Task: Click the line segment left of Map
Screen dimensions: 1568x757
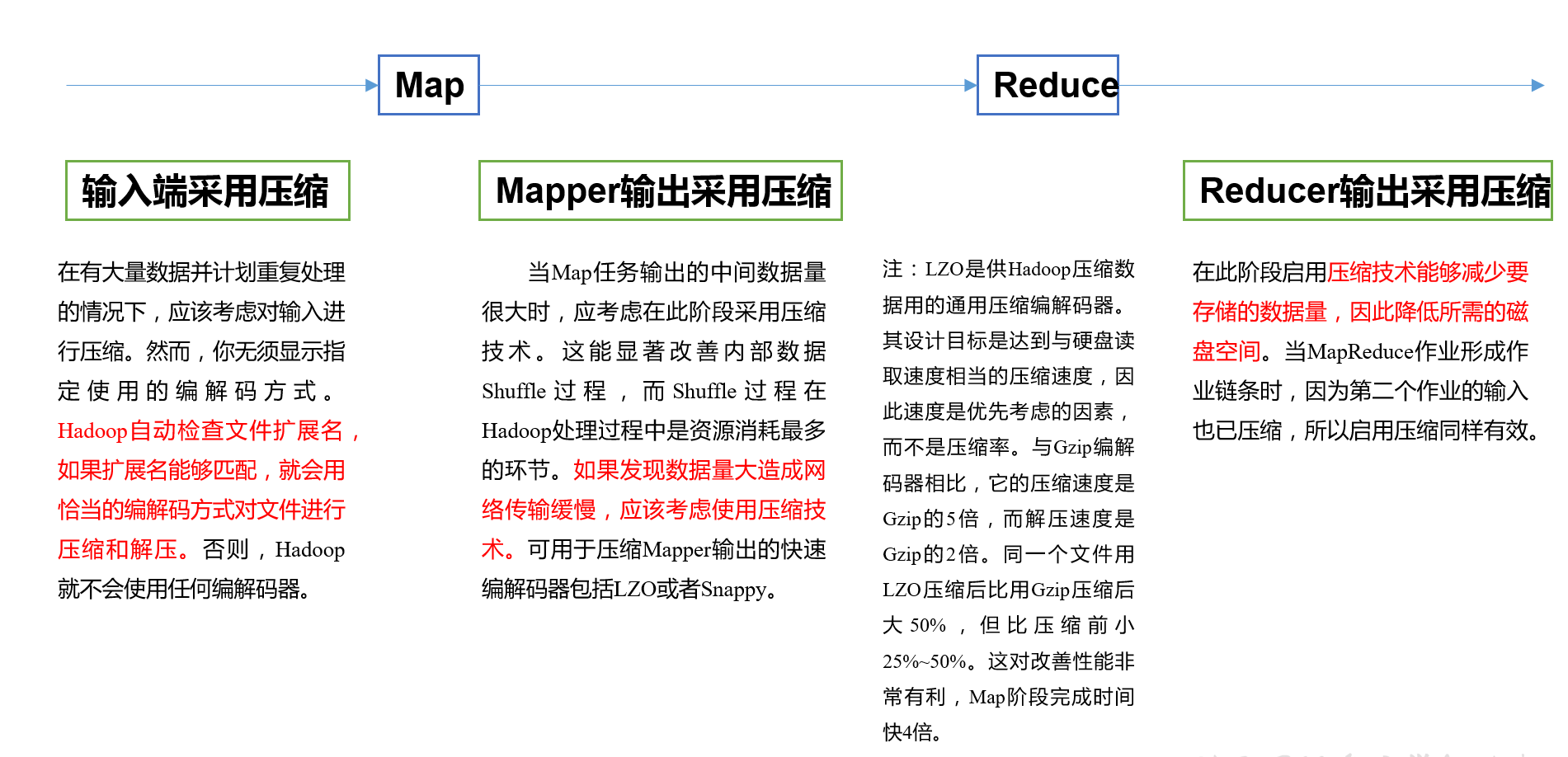Action: (206, 83)
